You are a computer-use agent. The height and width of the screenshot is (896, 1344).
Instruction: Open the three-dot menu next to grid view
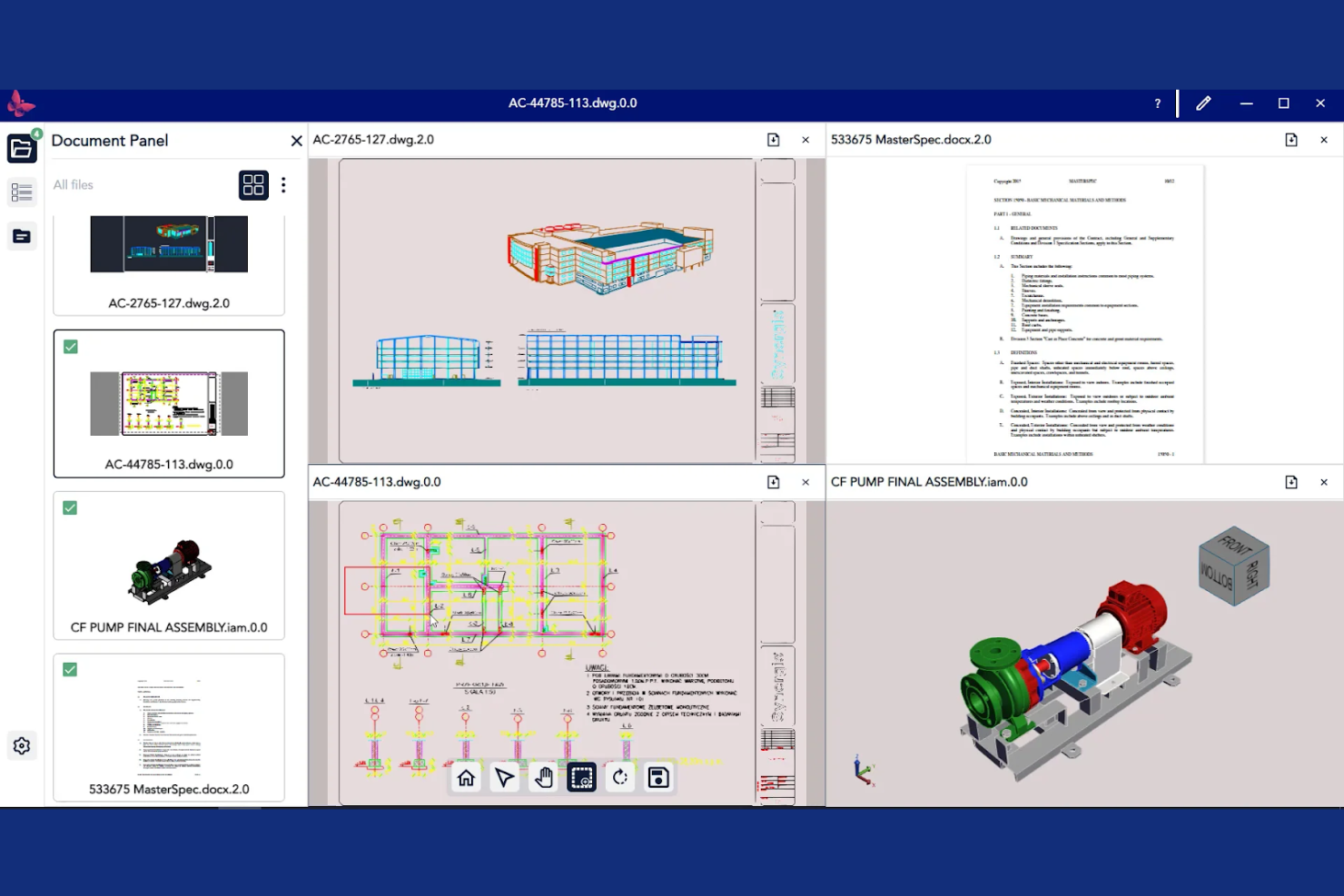[x=283, y=184]
